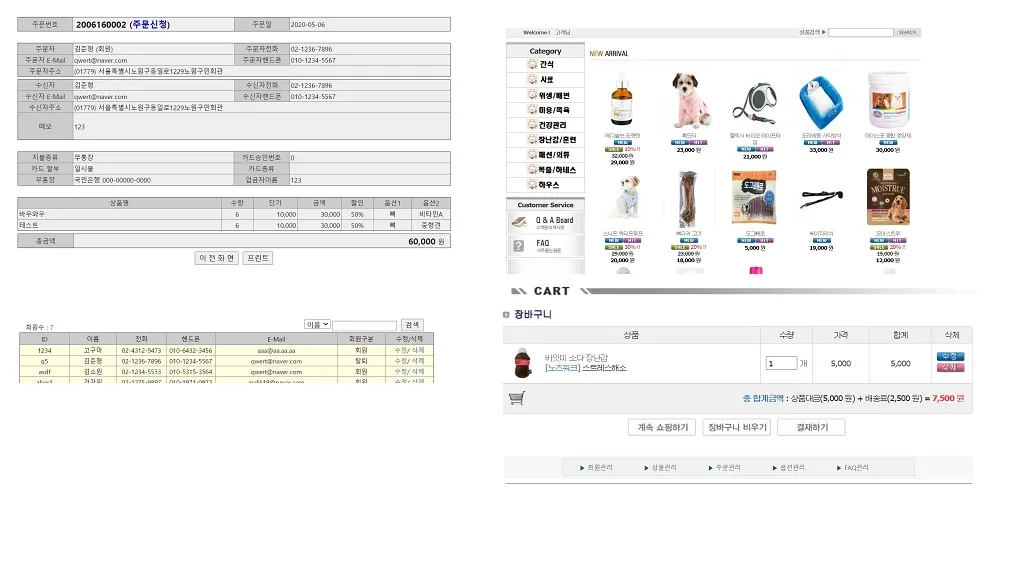Viewport: 1034px width, 562px height.
Task: Click the 바잇미 소다 장난감 cart item name
Action: coord(576,358)
